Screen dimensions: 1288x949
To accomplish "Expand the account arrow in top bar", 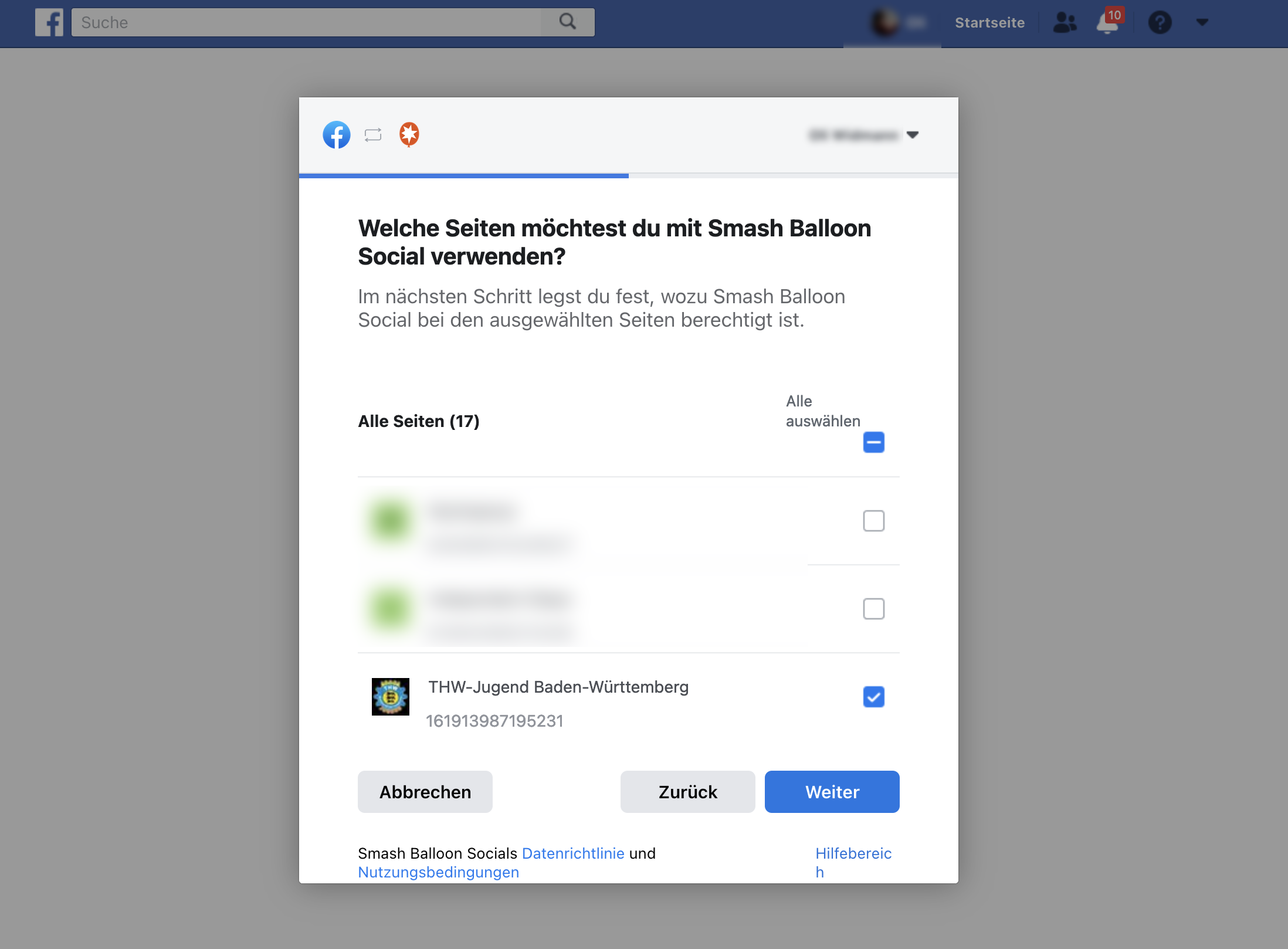I will [1202, 22].
